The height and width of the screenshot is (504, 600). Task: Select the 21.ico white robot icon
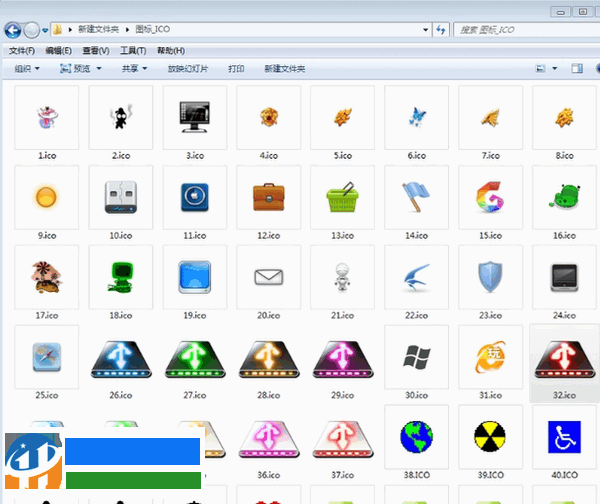pyautogui.click(x=342, y=277)
